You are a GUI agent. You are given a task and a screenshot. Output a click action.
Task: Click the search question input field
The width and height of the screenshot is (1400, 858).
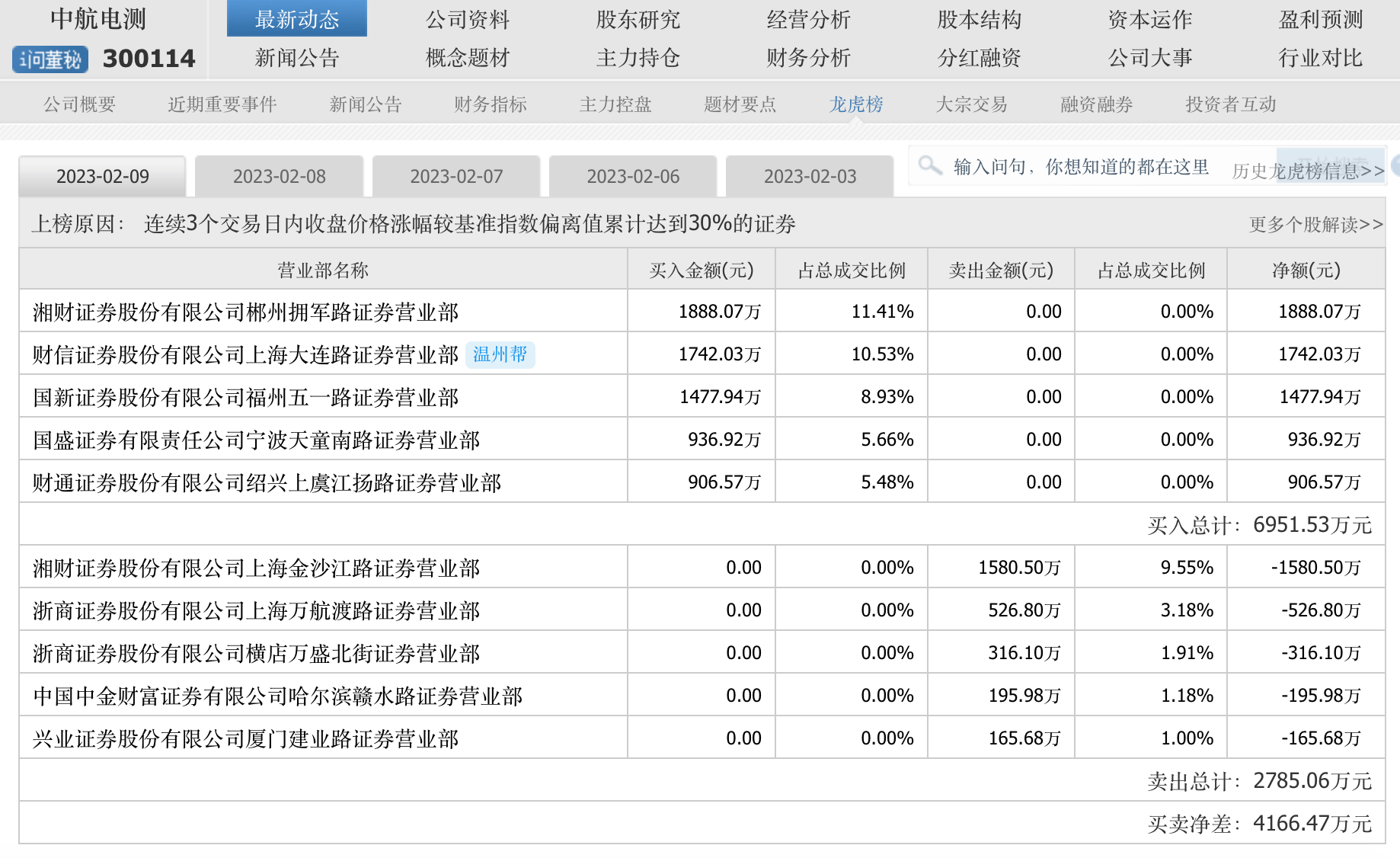point(1082,166)
